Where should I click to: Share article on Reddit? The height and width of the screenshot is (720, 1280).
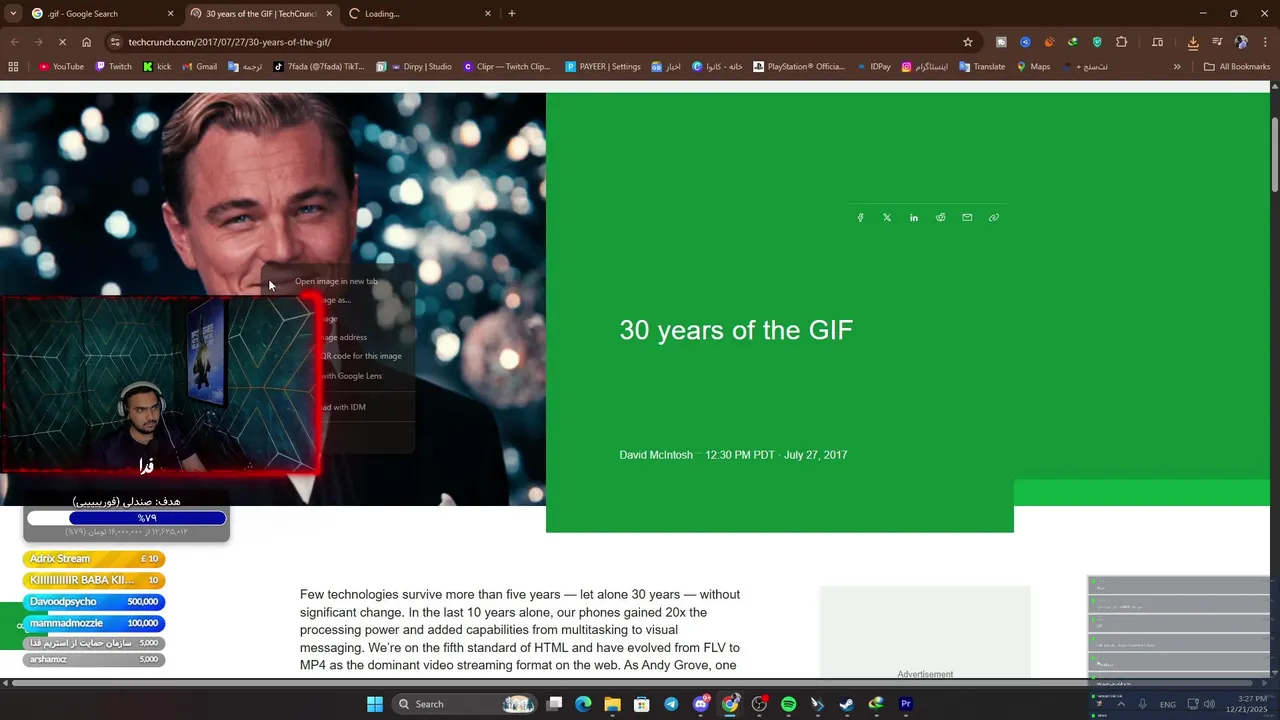coord(940,217)
